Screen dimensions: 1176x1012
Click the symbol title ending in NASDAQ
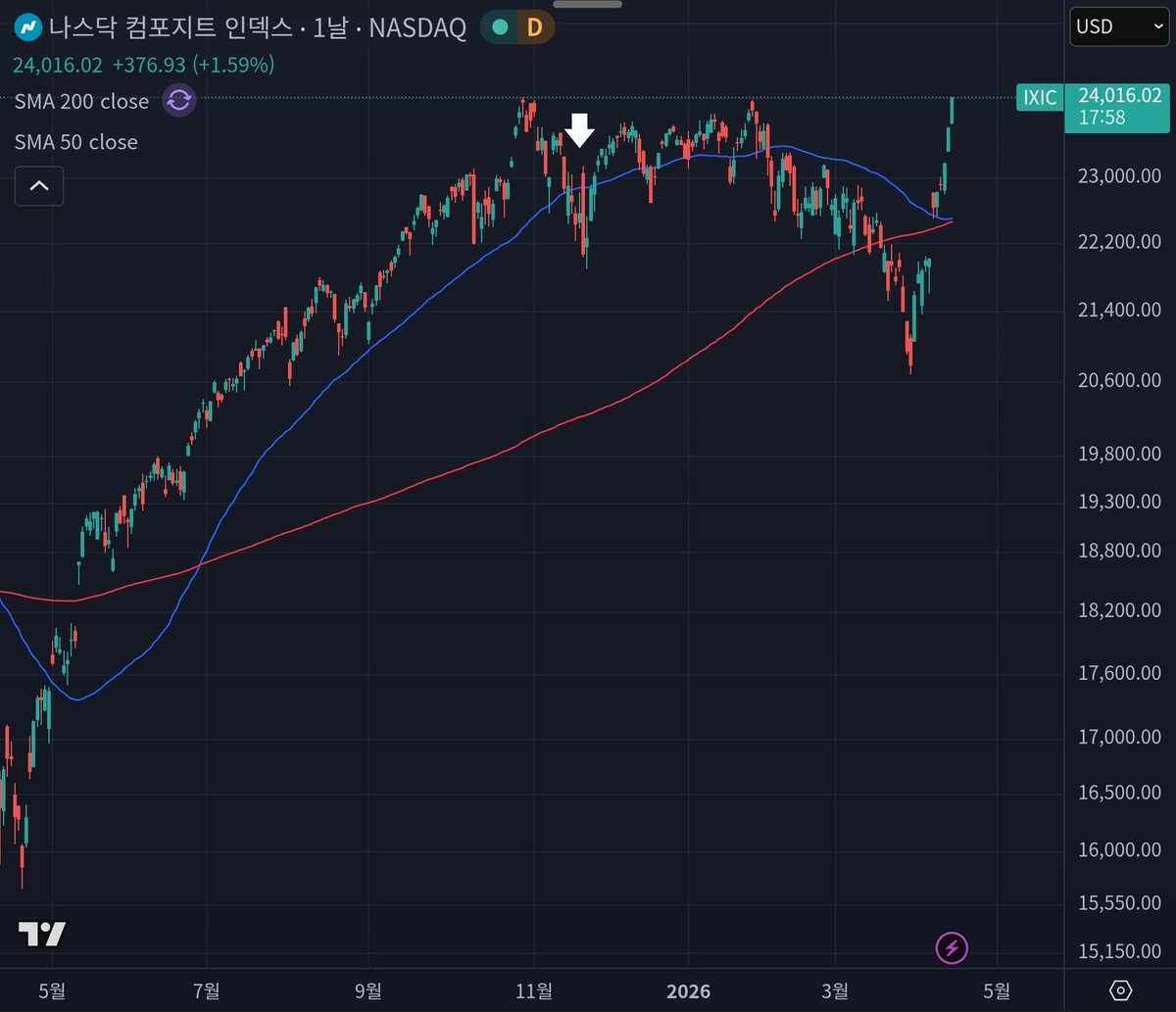258,27
